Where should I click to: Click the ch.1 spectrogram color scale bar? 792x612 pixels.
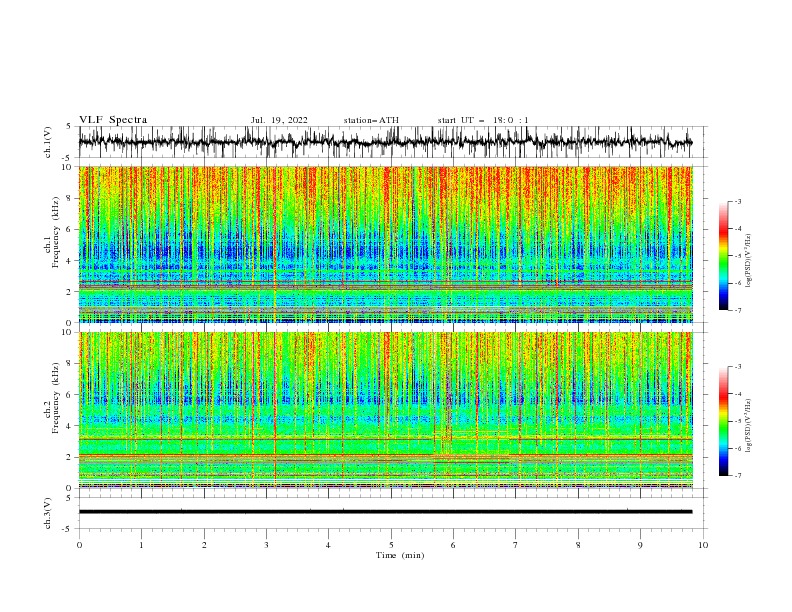[x=723, y=256]
